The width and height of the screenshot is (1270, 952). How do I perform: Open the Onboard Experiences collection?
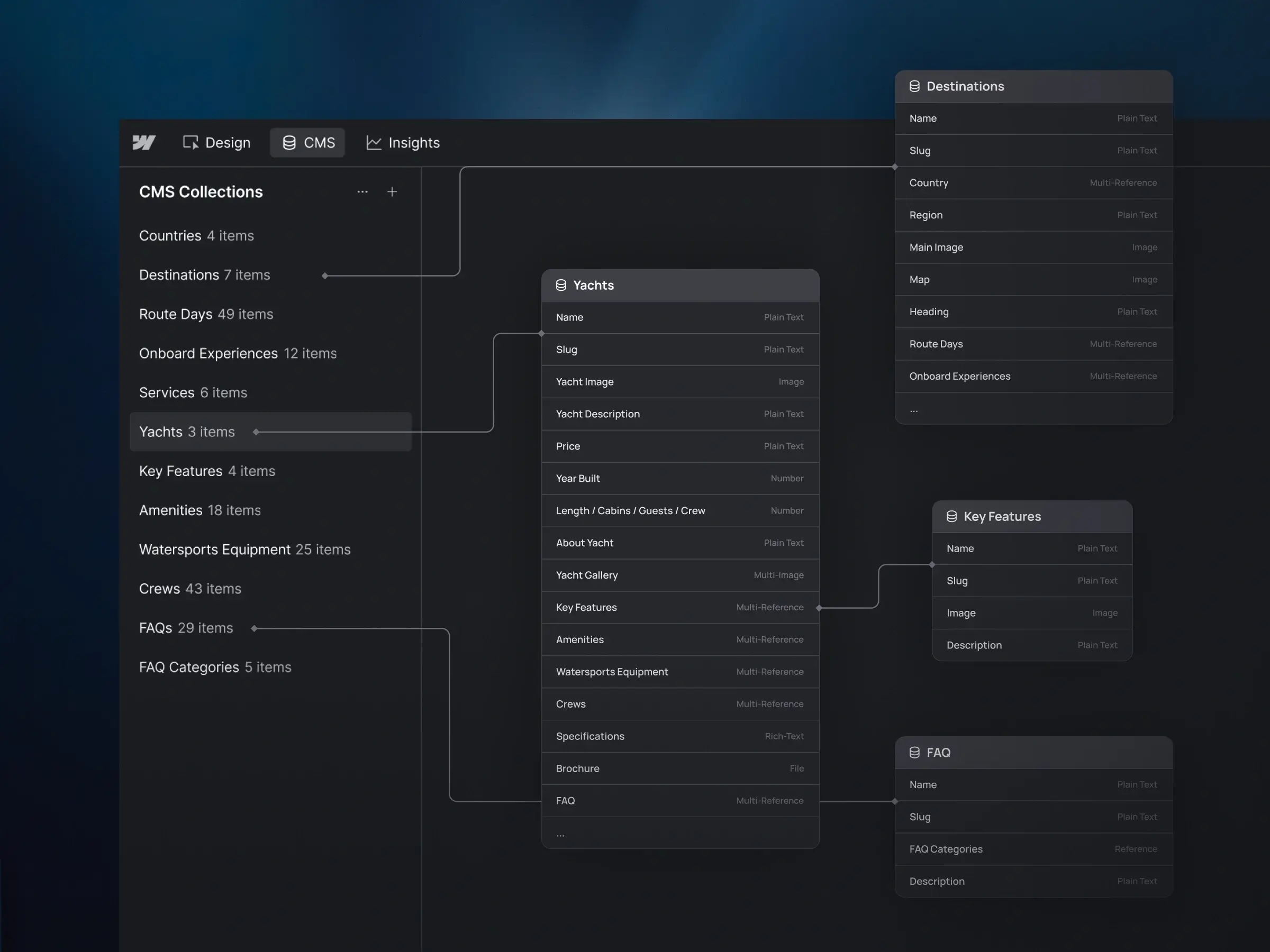pos(238,353)
